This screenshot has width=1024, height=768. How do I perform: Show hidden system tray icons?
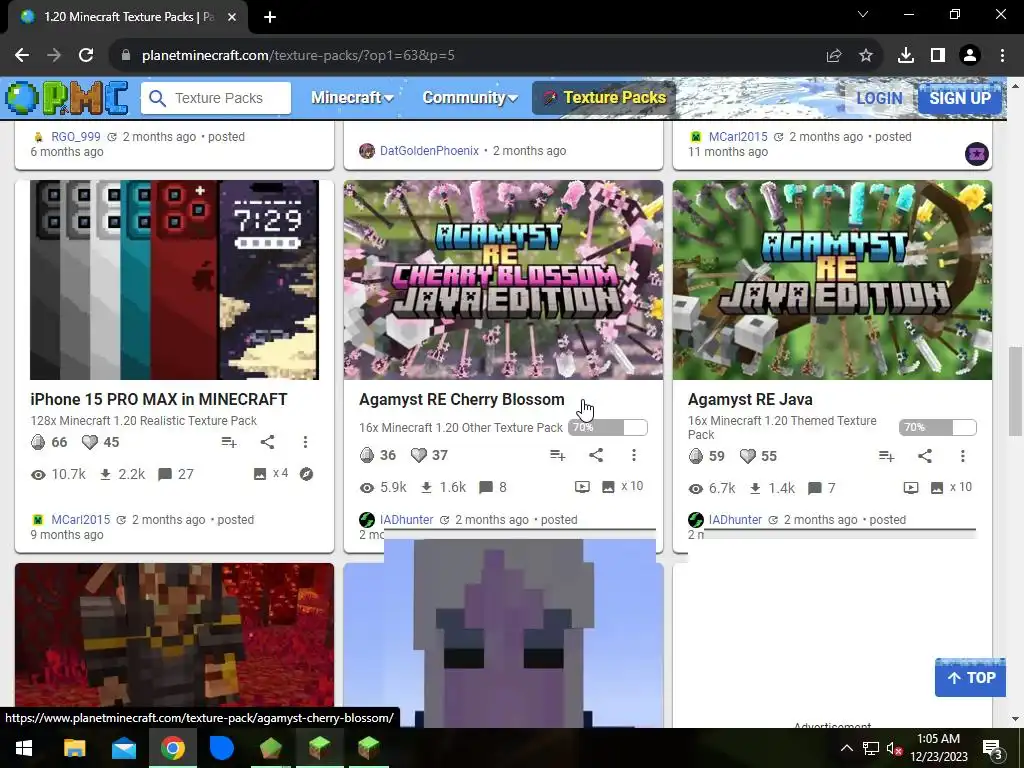pos(846,748)
